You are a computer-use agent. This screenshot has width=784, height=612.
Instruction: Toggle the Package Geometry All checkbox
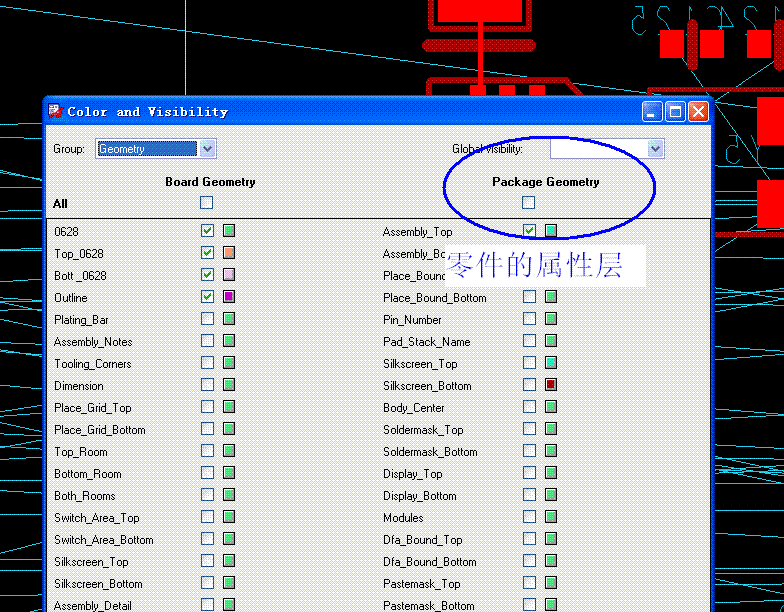tap(528, 202)
